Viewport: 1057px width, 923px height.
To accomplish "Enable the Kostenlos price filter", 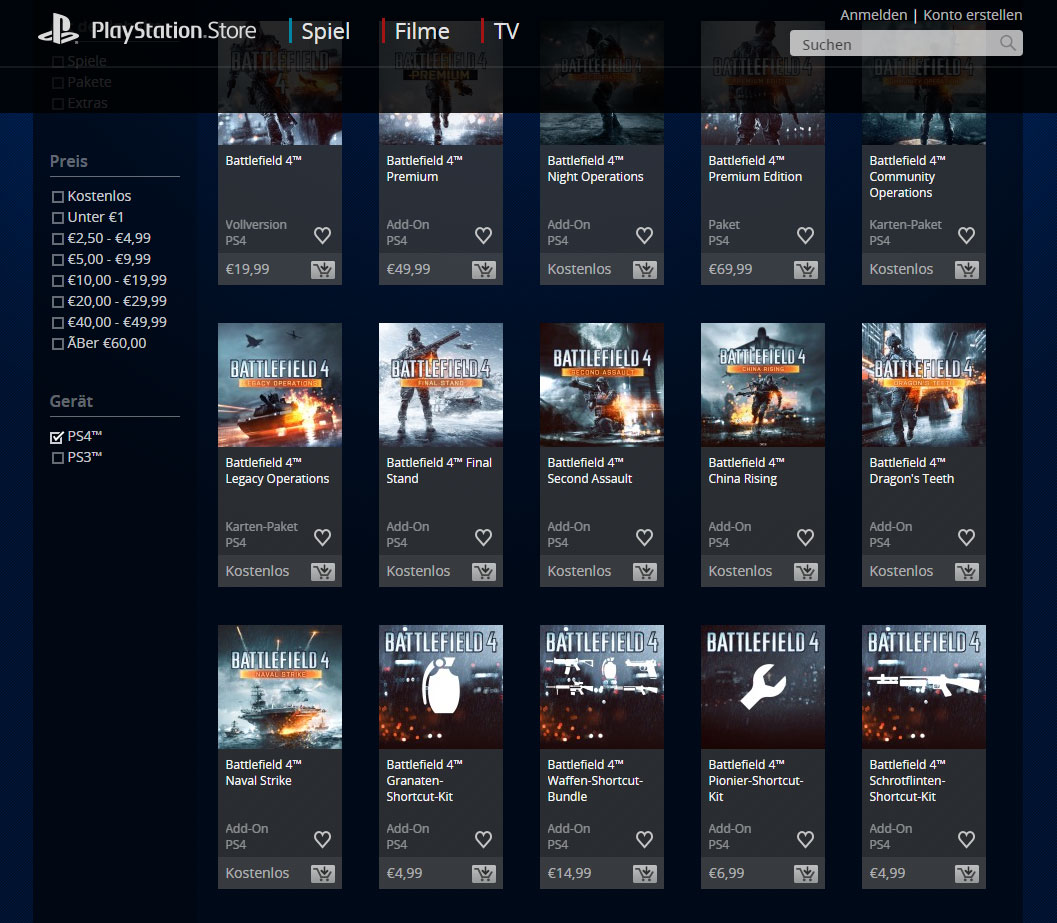I will (58, 197).
